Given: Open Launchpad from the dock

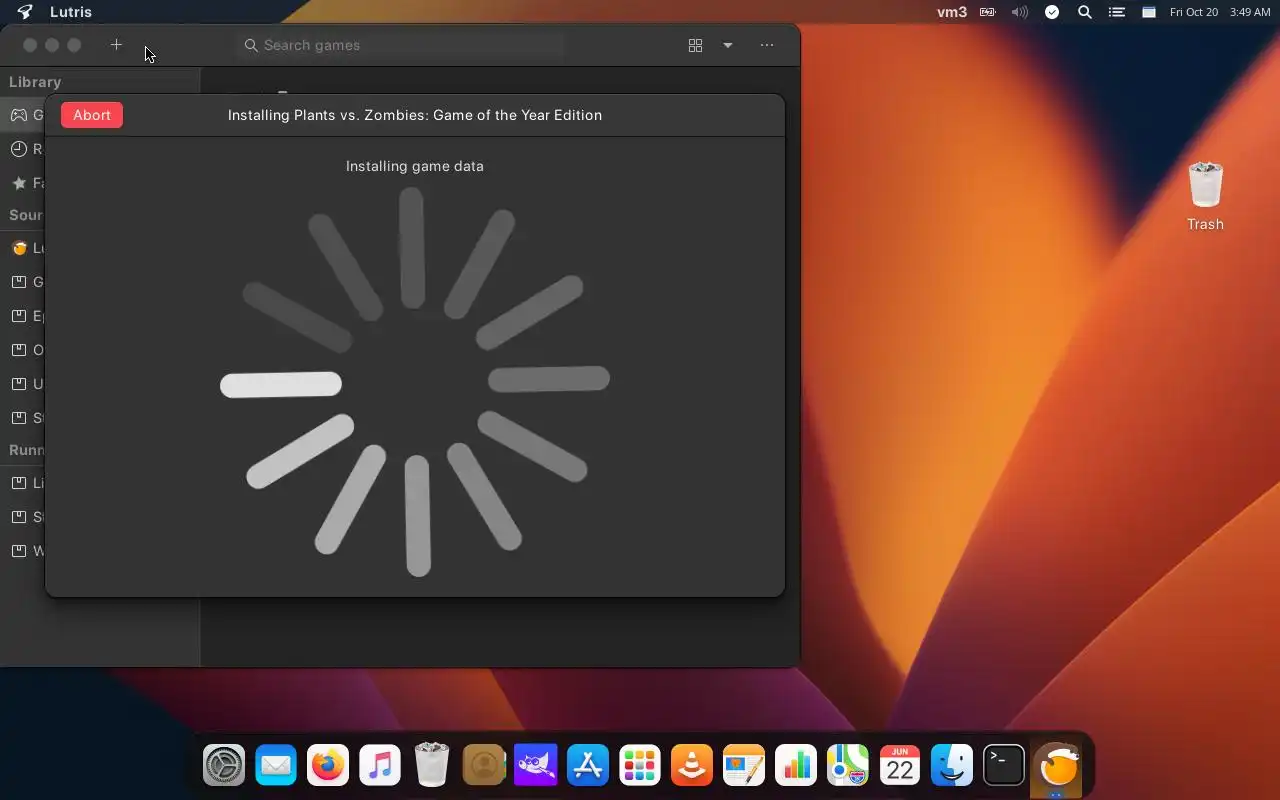Looking at the screenshot, I should pyautogui.click(x=640, y=767).
